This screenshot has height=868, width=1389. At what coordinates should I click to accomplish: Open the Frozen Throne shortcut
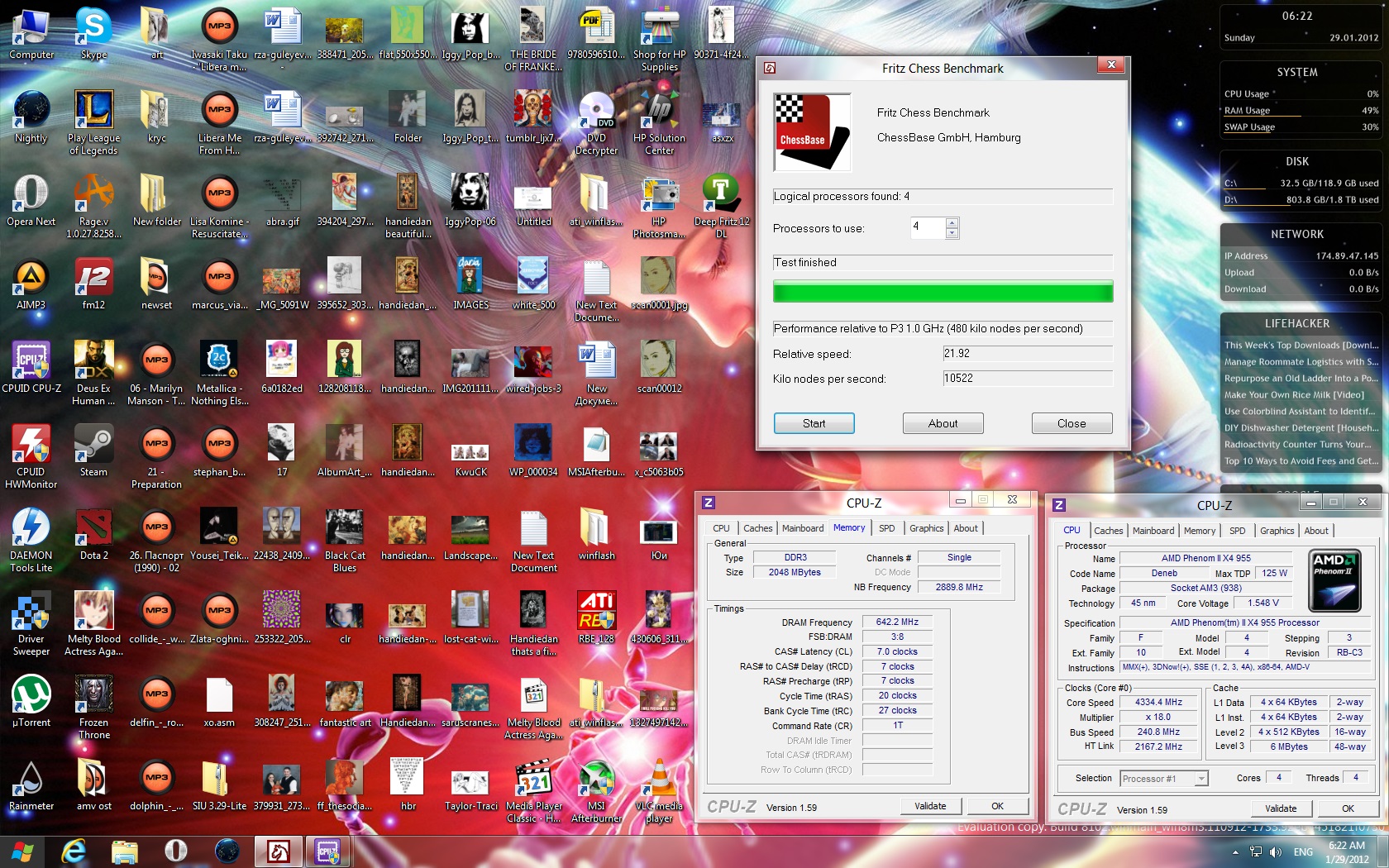[x=93, y=707]
